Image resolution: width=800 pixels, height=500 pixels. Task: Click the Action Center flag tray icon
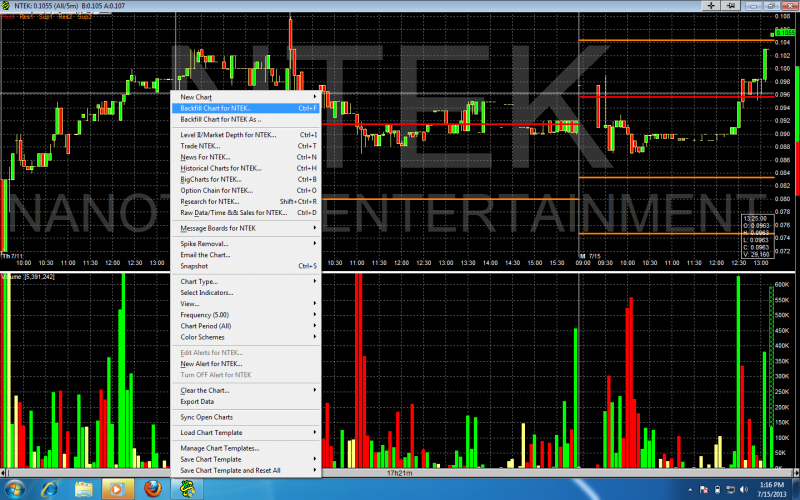point(704,490)
